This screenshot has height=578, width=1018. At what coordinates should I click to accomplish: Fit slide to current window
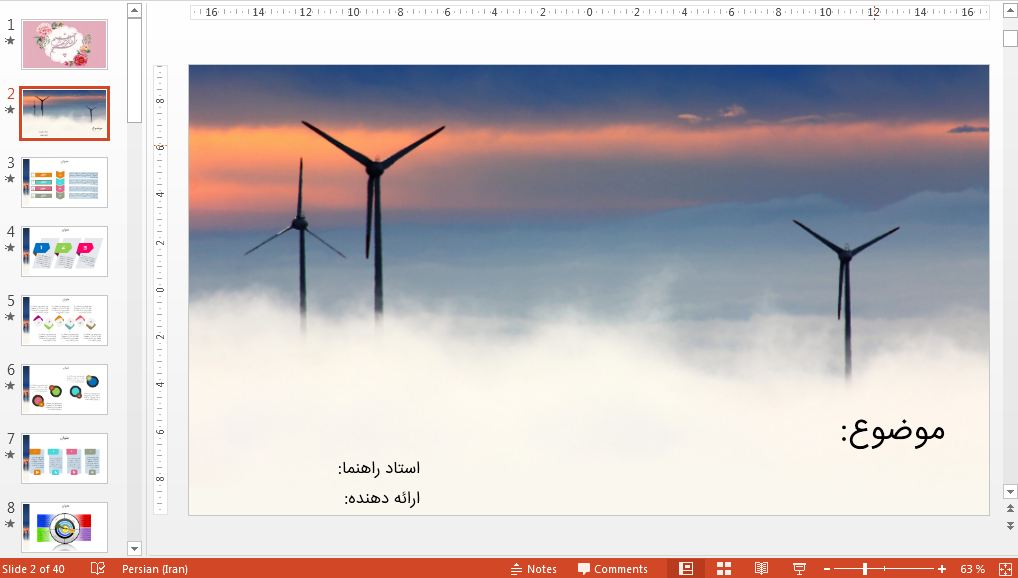[1004, 568]
